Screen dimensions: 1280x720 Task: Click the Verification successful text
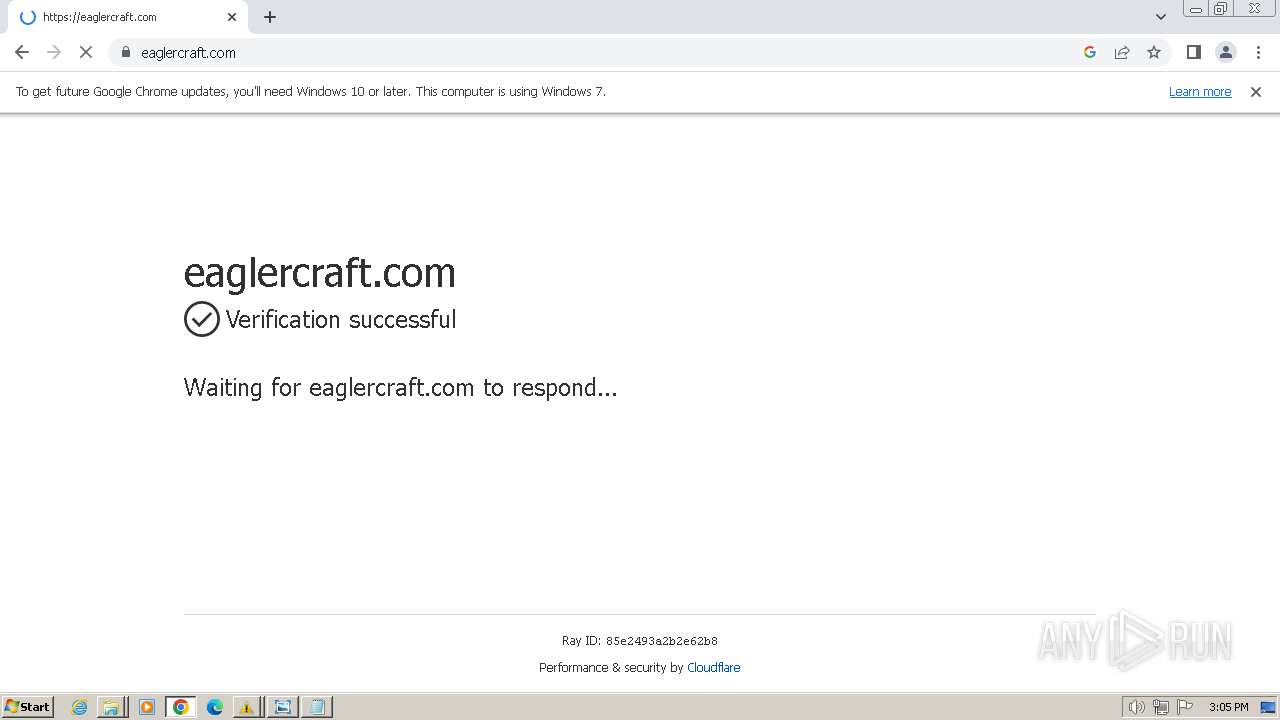(x=341, y=319)
